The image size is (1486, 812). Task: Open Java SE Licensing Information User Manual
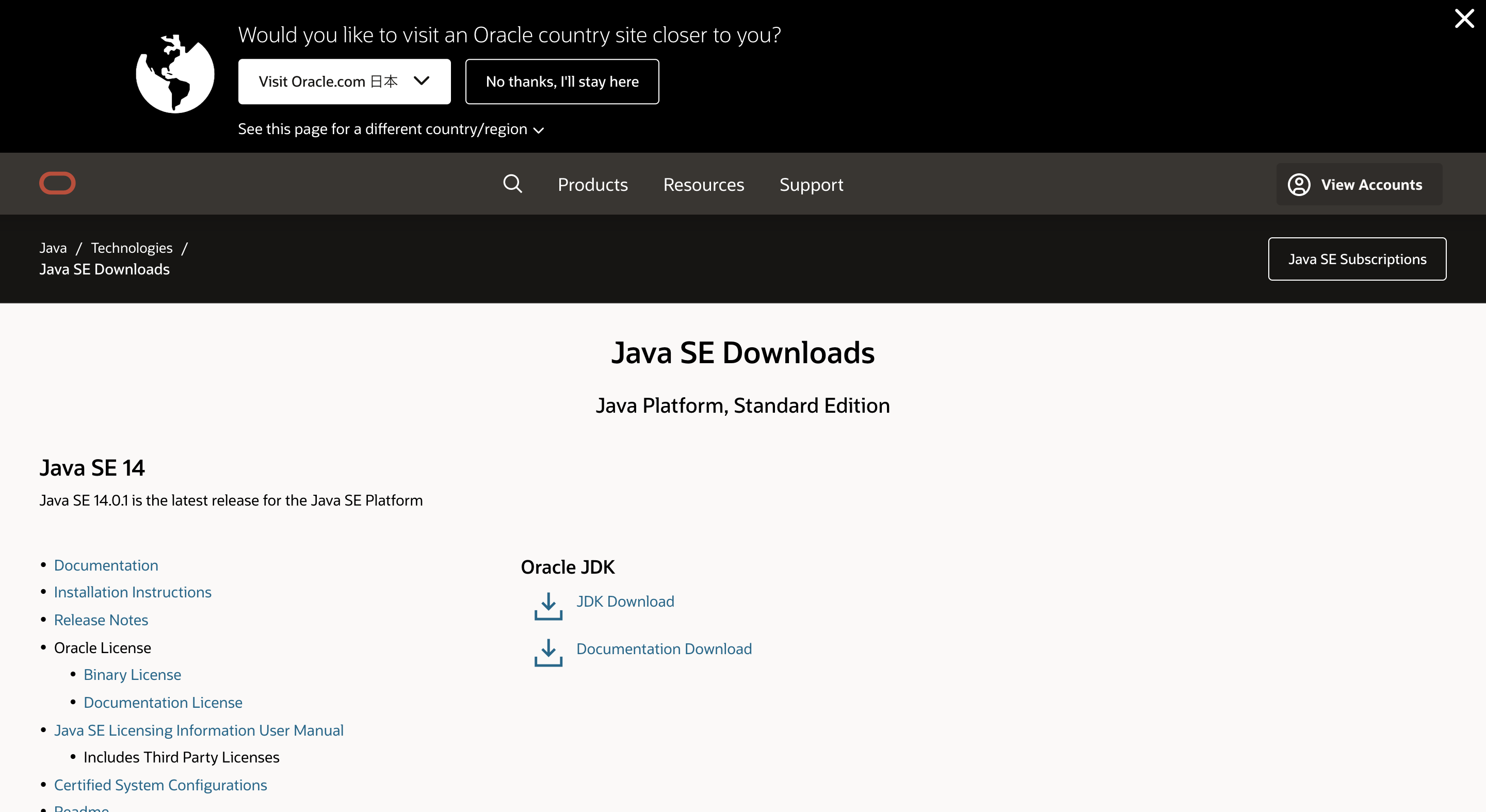(x=199, y=730)
